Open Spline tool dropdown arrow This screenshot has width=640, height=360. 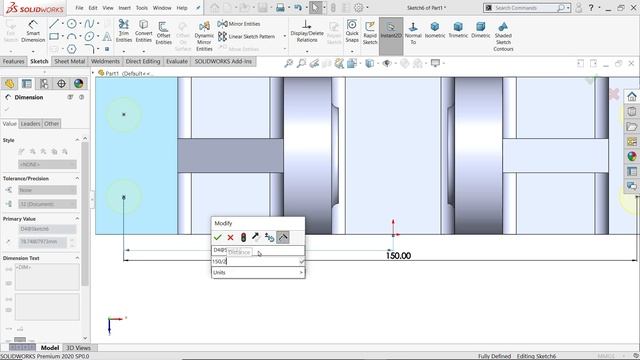point(98,24)
